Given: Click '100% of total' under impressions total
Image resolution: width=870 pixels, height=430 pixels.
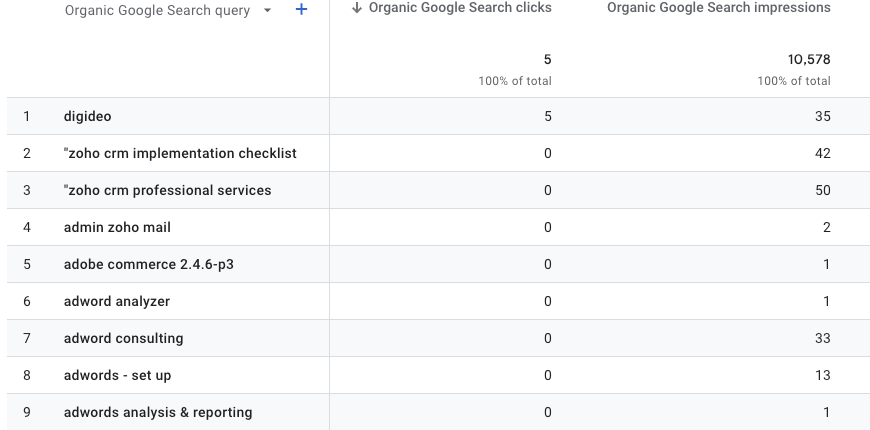Looking at the screenshot, I should coord(794,81).
